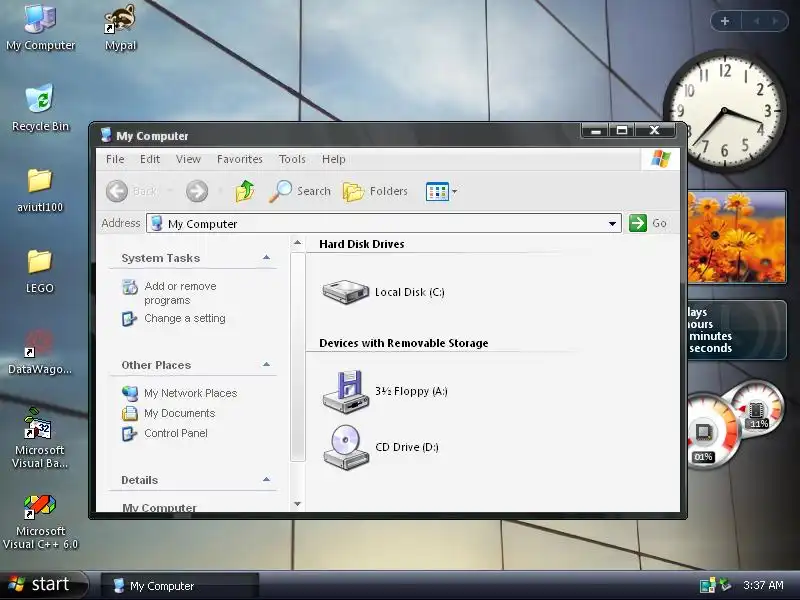Viewport: 800px width, 600px height.
Task: Click sidebar scroll down arrow
Action: [x=297, y=504]
